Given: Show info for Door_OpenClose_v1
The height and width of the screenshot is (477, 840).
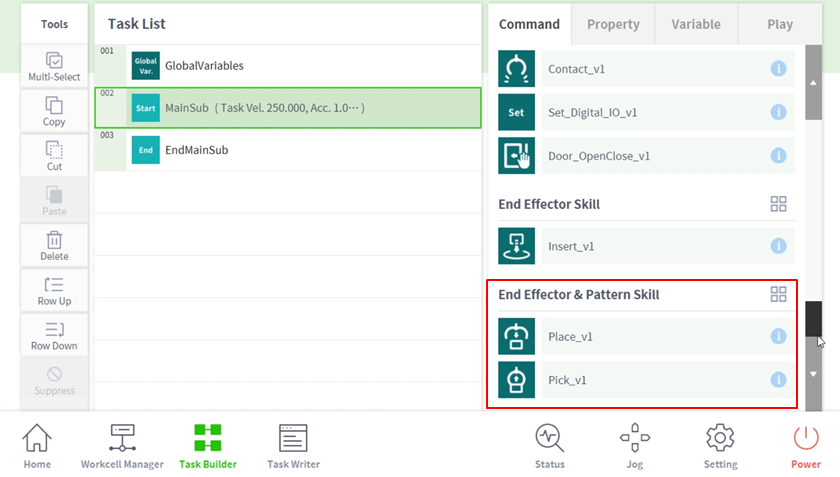Looking at the screenshot, I should pyautogui.click(x=778, y=155).
